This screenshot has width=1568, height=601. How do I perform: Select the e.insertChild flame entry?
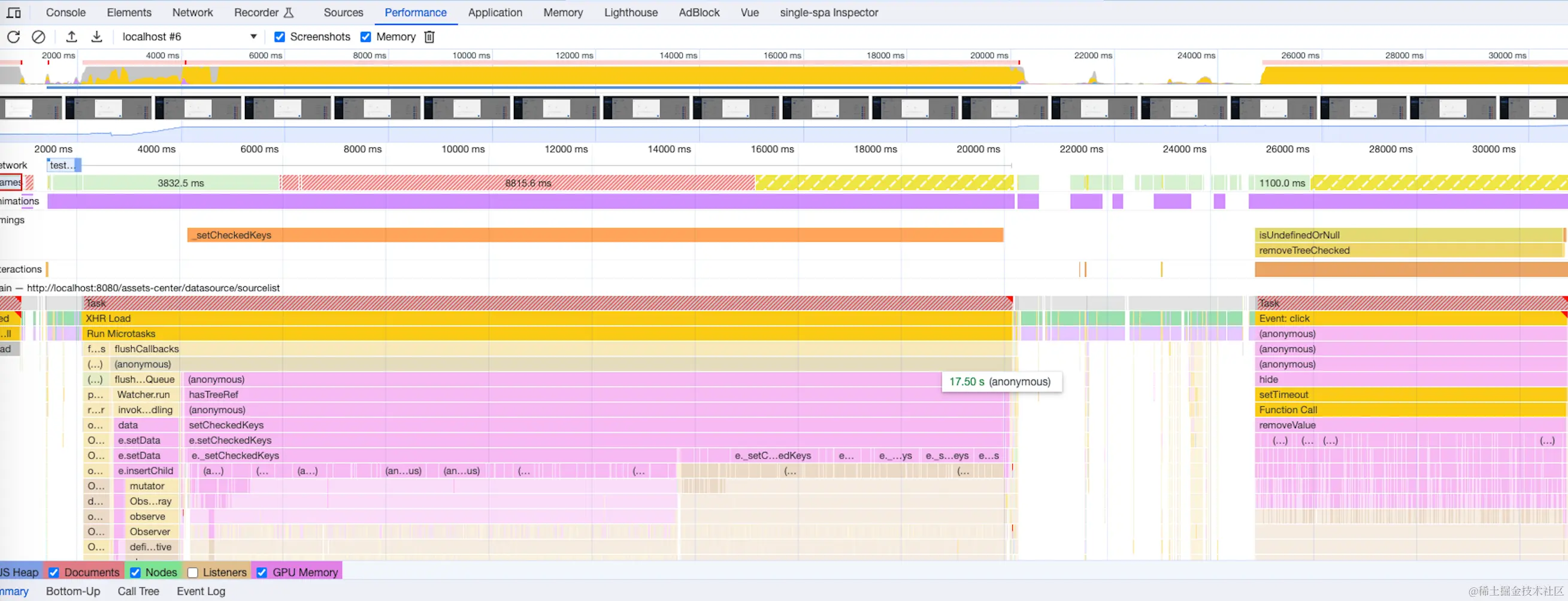pos(145,471)
